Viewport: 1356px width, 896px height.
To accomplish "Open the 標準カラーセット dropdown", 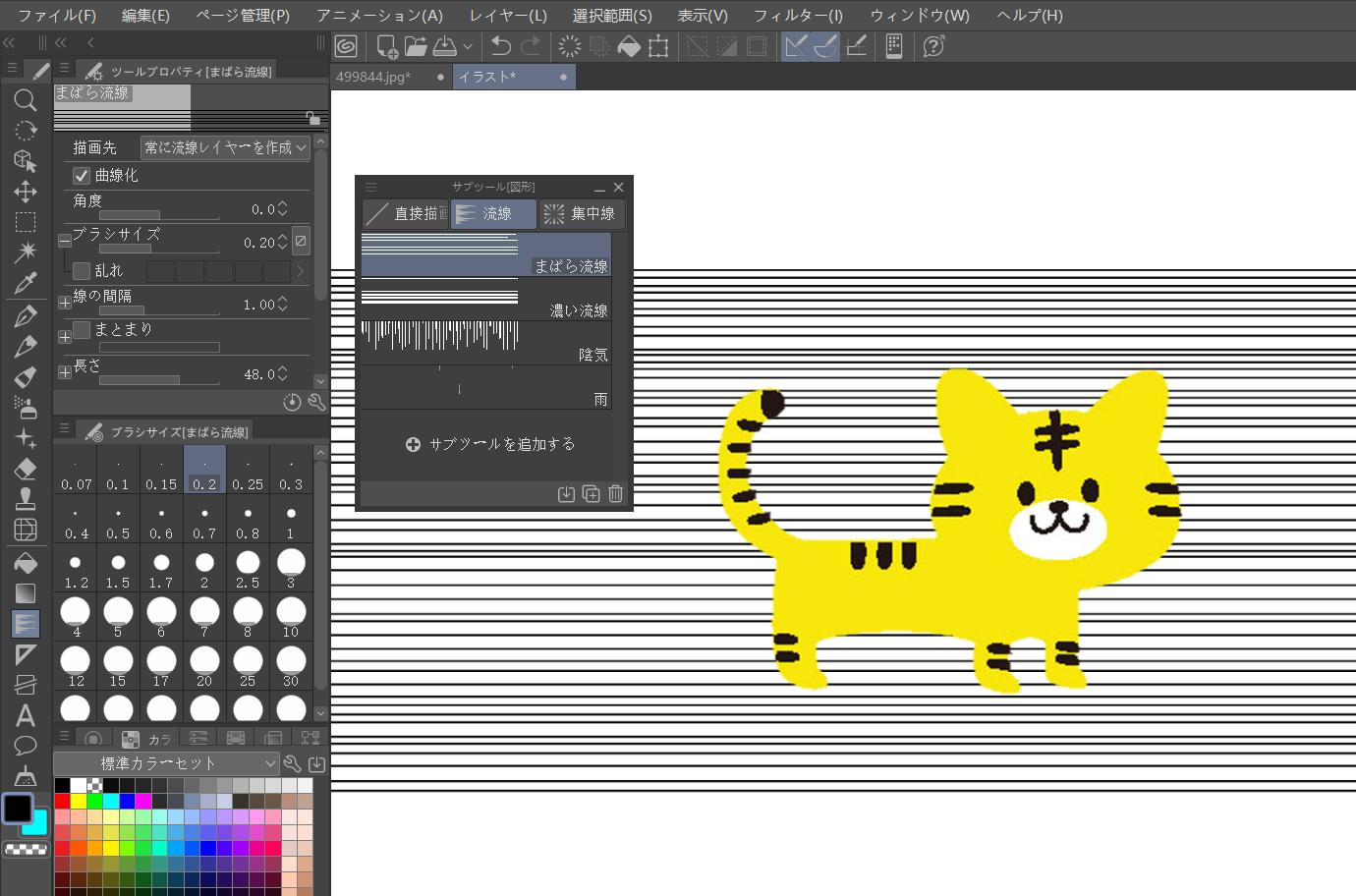I will click(167, 763).
